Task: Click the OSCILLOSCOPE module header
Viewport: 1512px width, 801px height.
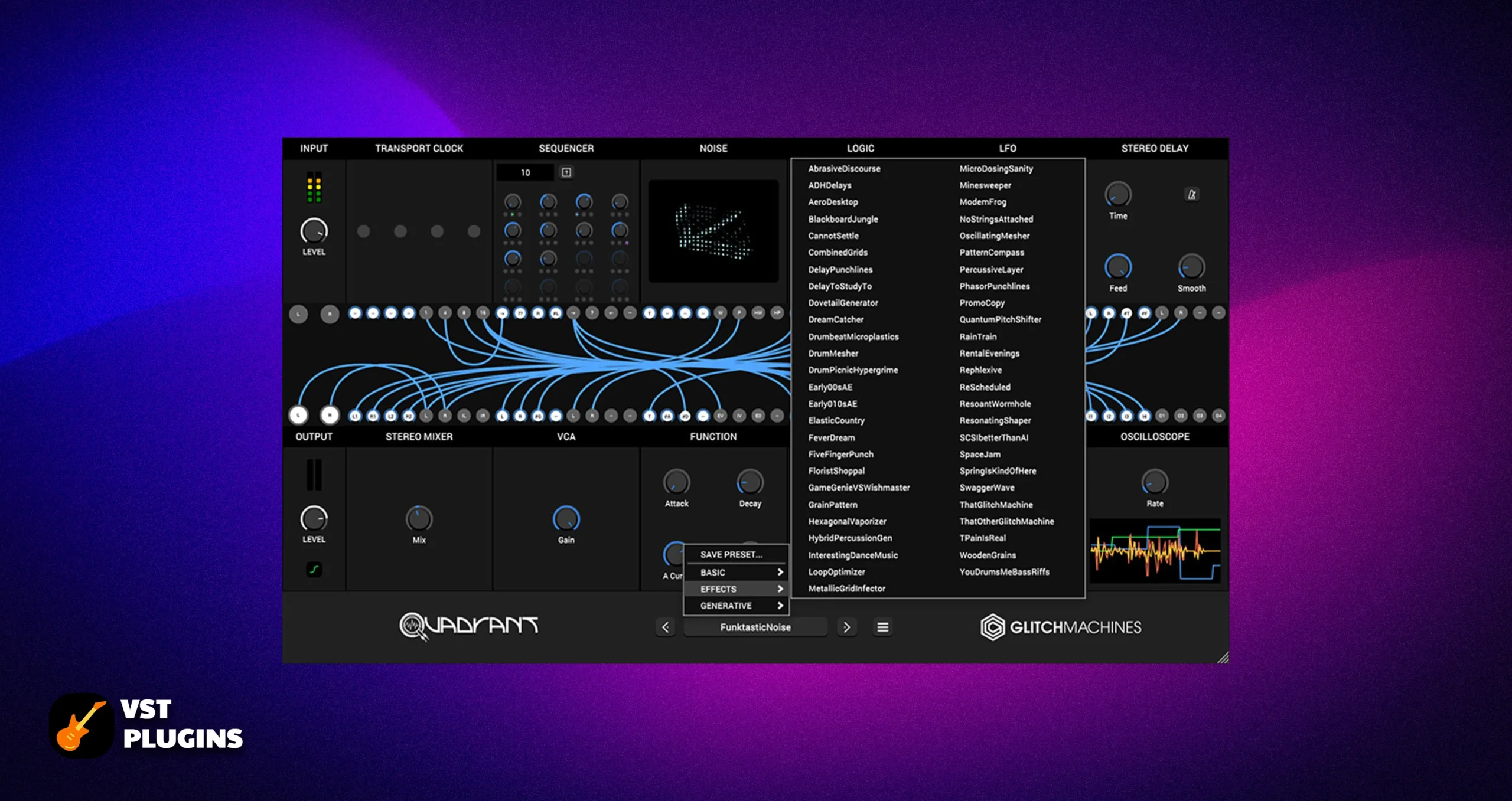Action: pos(1155,437)
